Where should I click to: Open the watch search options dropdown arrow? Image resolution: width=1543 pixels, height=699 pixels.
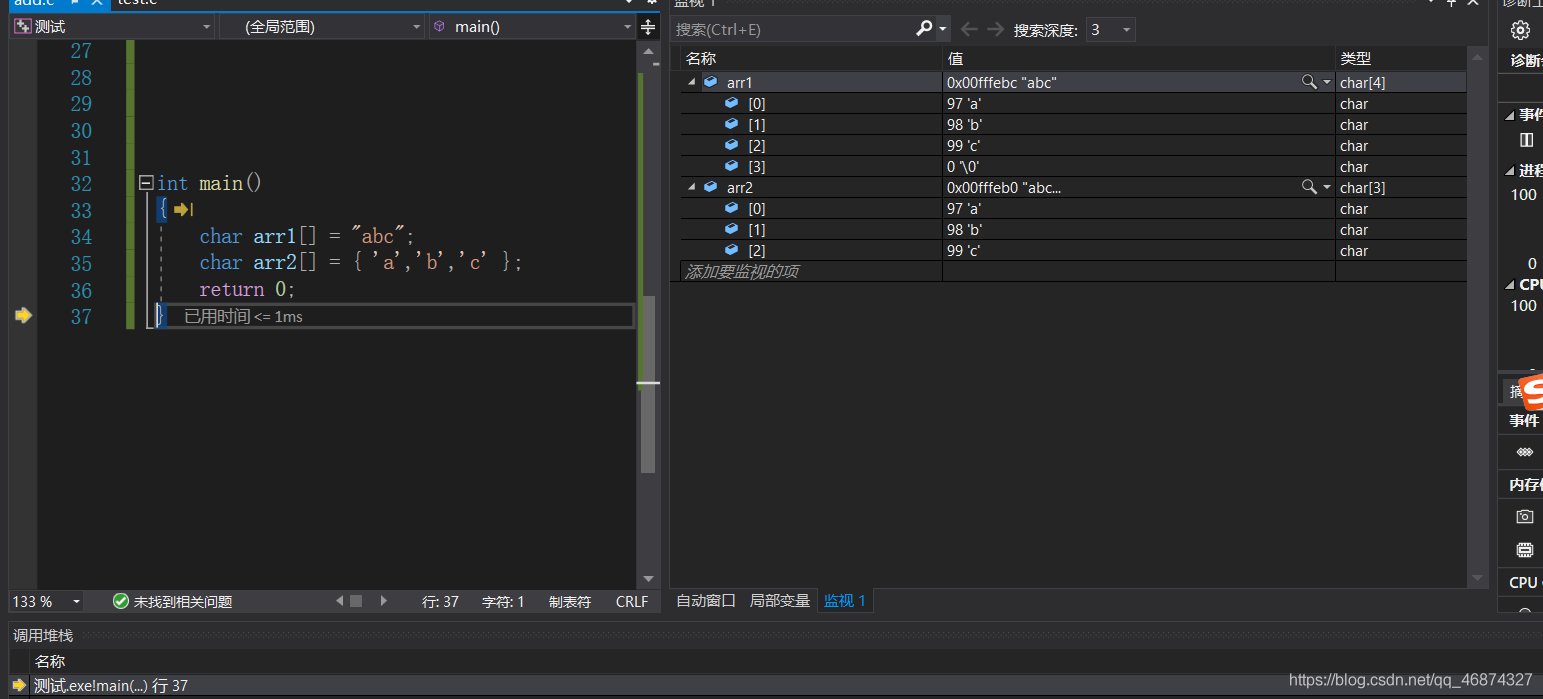point(943,30)
